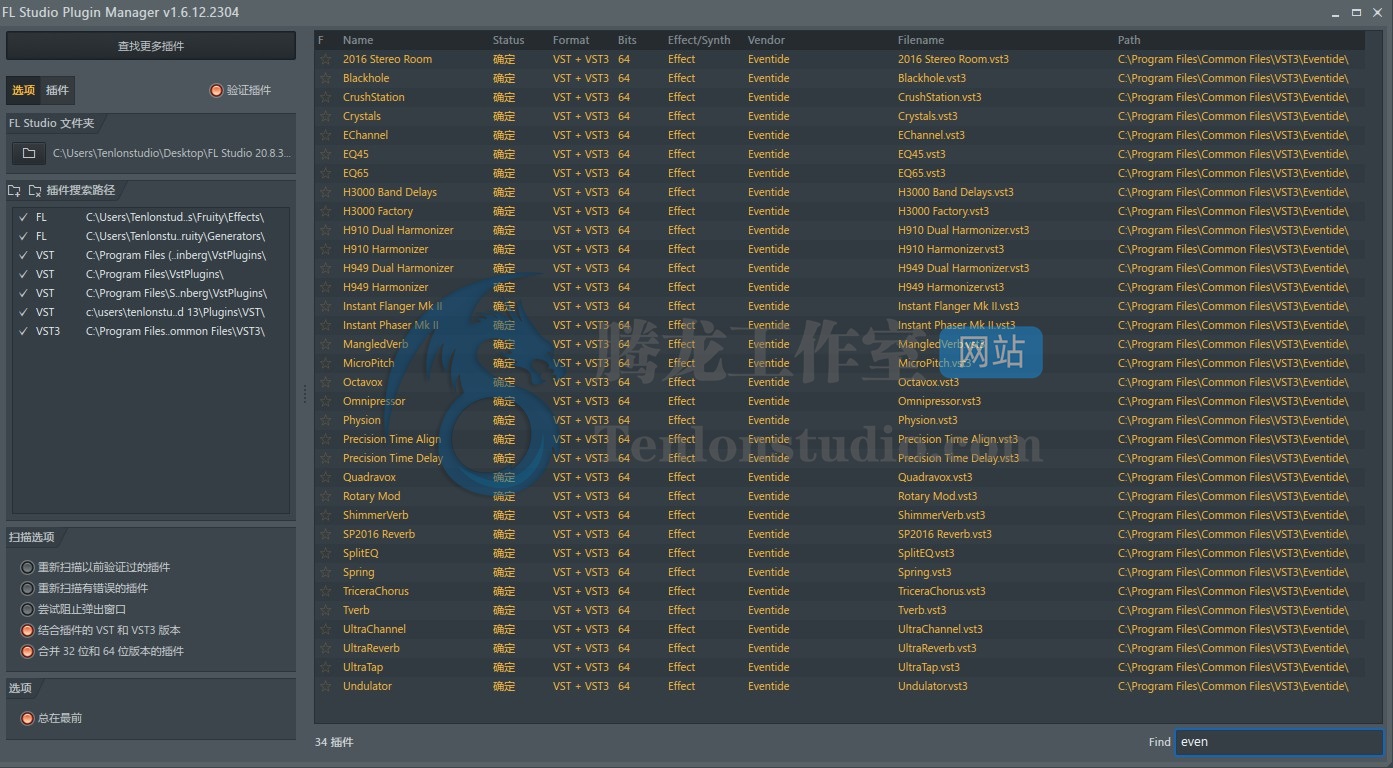Select the MicroPitch plugin name
This screenshot has width=1393, height=768.
pyautogui.click(x=369, y=363)
